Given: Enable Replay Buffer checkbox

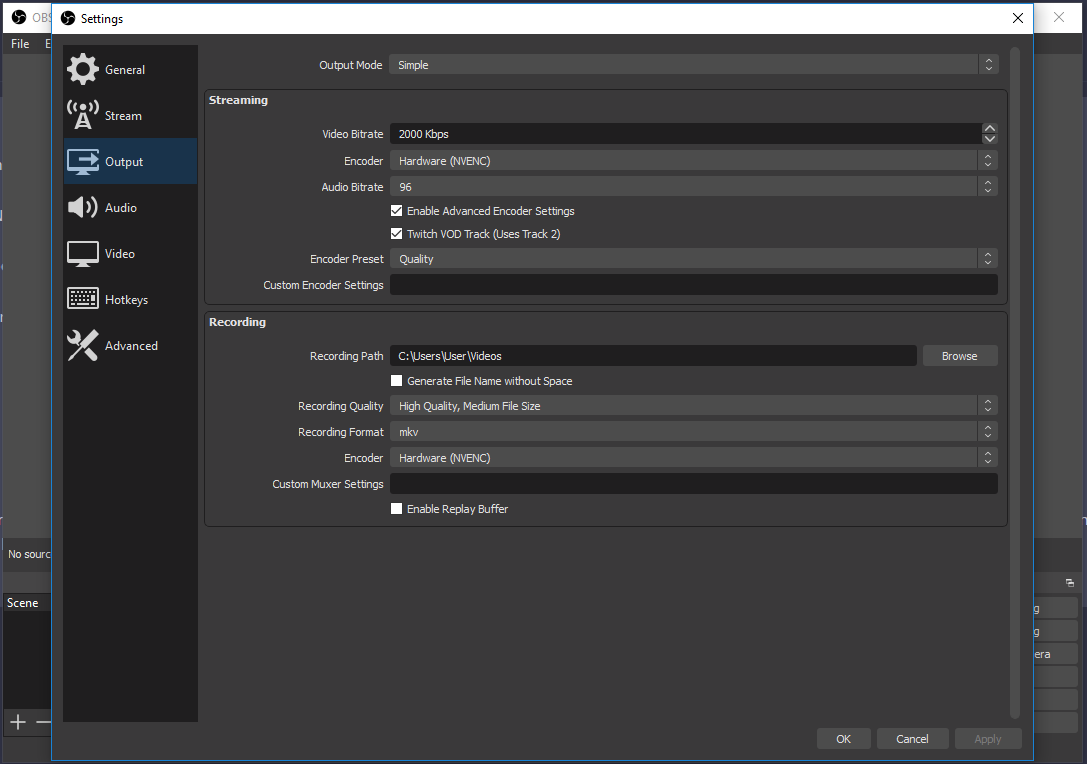Looking at the screenshot, I should click(397, 508).
